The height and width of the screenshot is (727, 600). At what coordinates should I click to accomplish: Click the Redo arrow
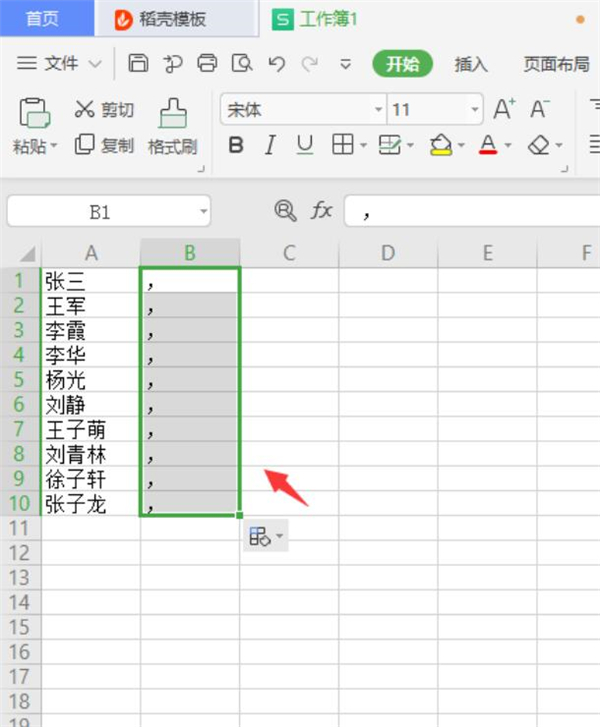(310, 64)
